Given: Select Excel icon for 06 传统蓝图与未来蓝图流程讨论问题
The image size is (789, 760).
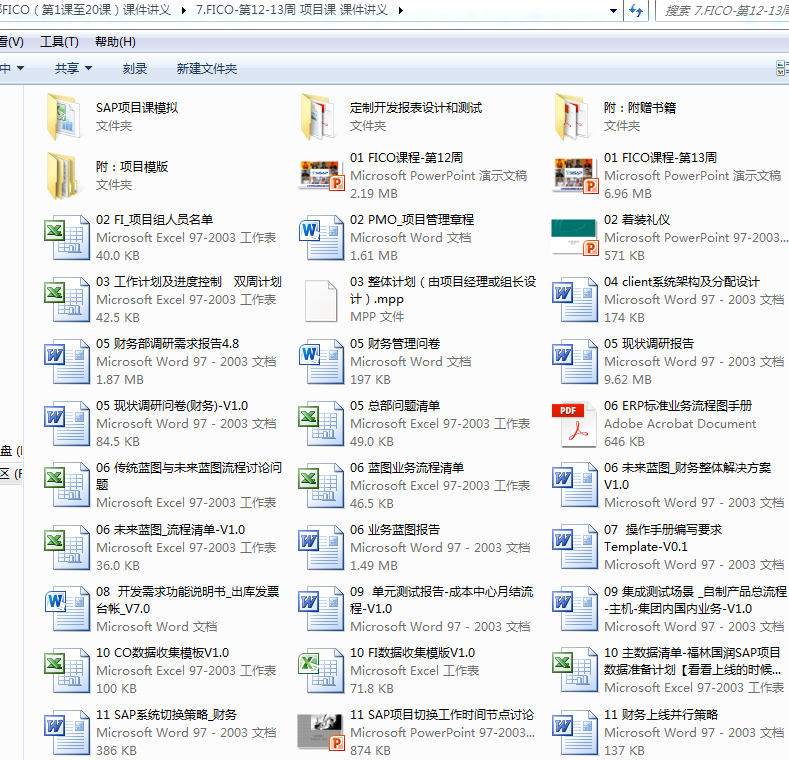Looking at the screenshot, I should [x=67, y=485].
